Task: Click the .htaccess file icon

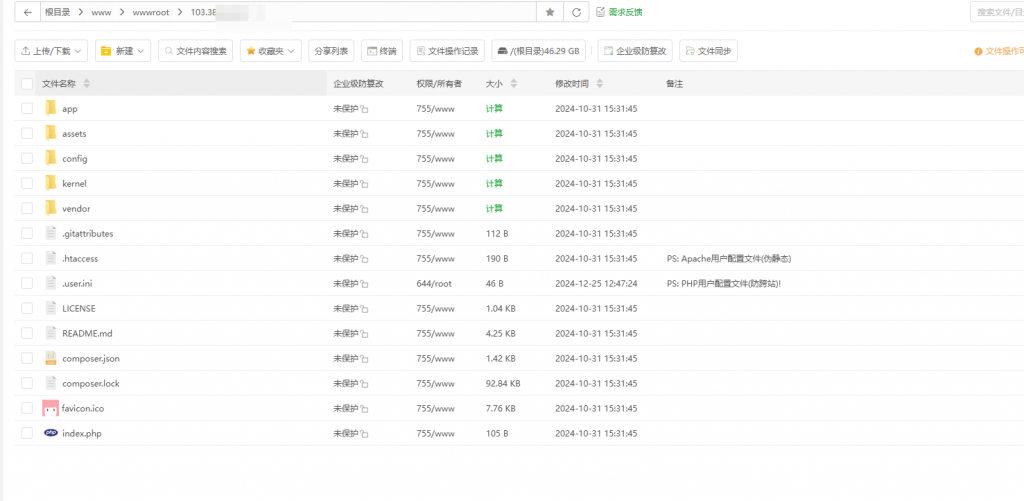Action: point(51,258)
